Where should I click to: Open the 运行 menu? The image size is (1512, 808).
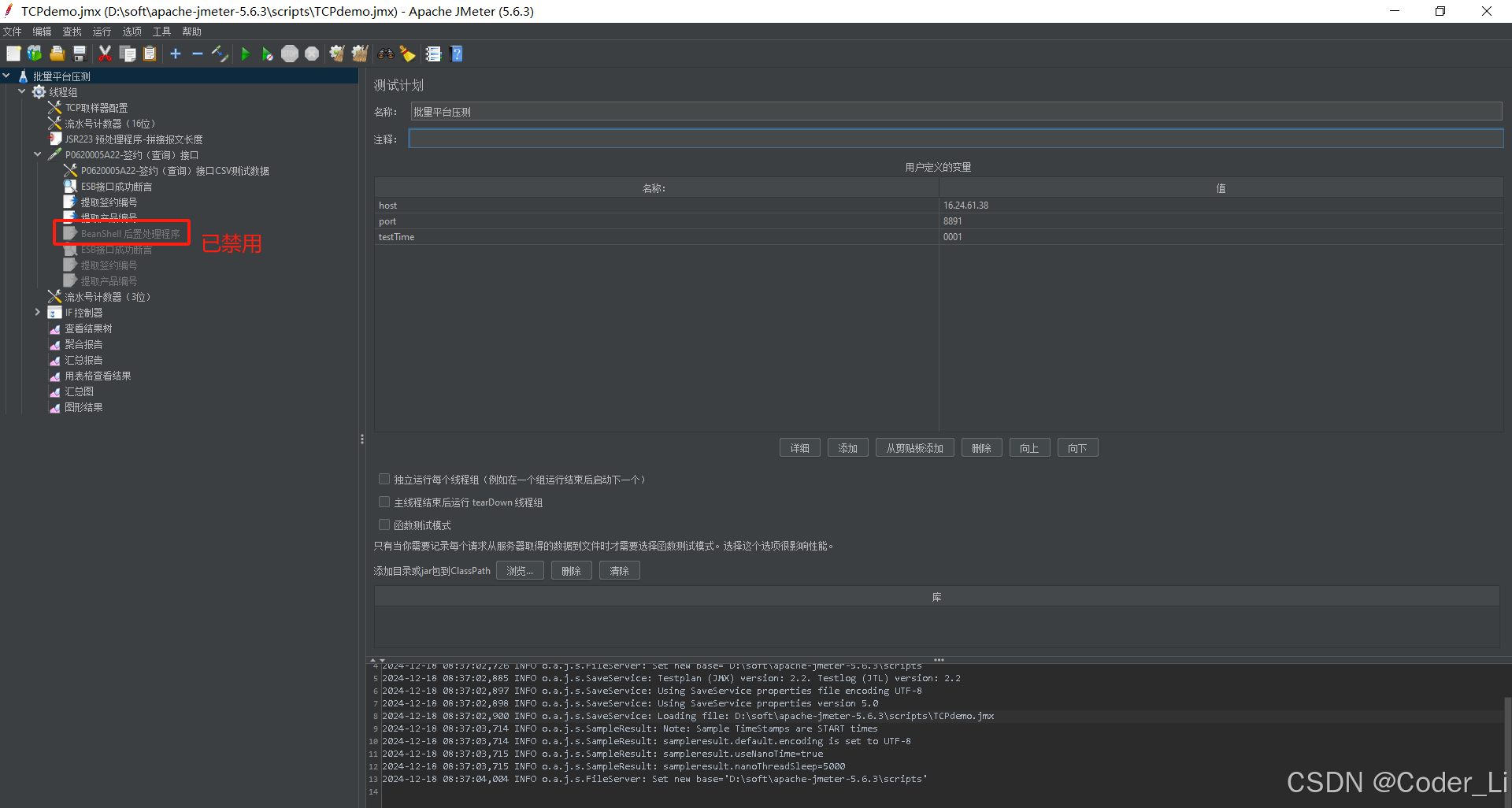102,32
